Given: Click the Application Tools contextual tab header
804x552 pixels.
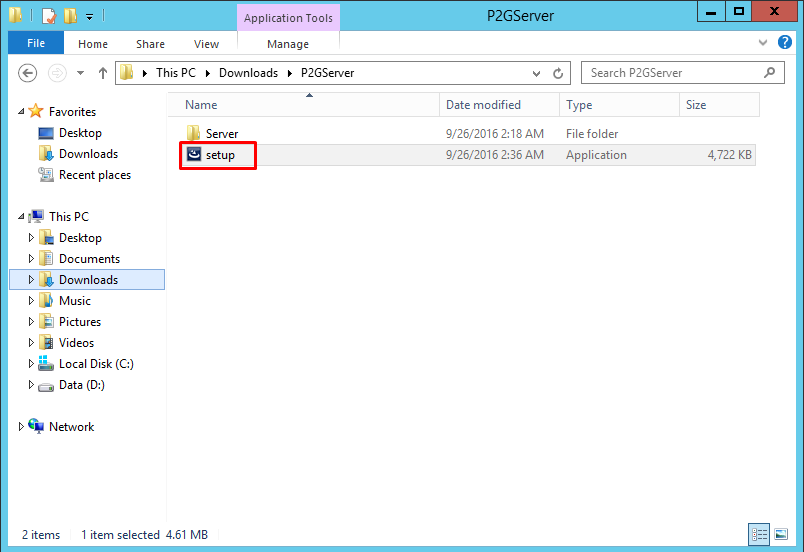Looking at the screenshot, I should [288, 18].
